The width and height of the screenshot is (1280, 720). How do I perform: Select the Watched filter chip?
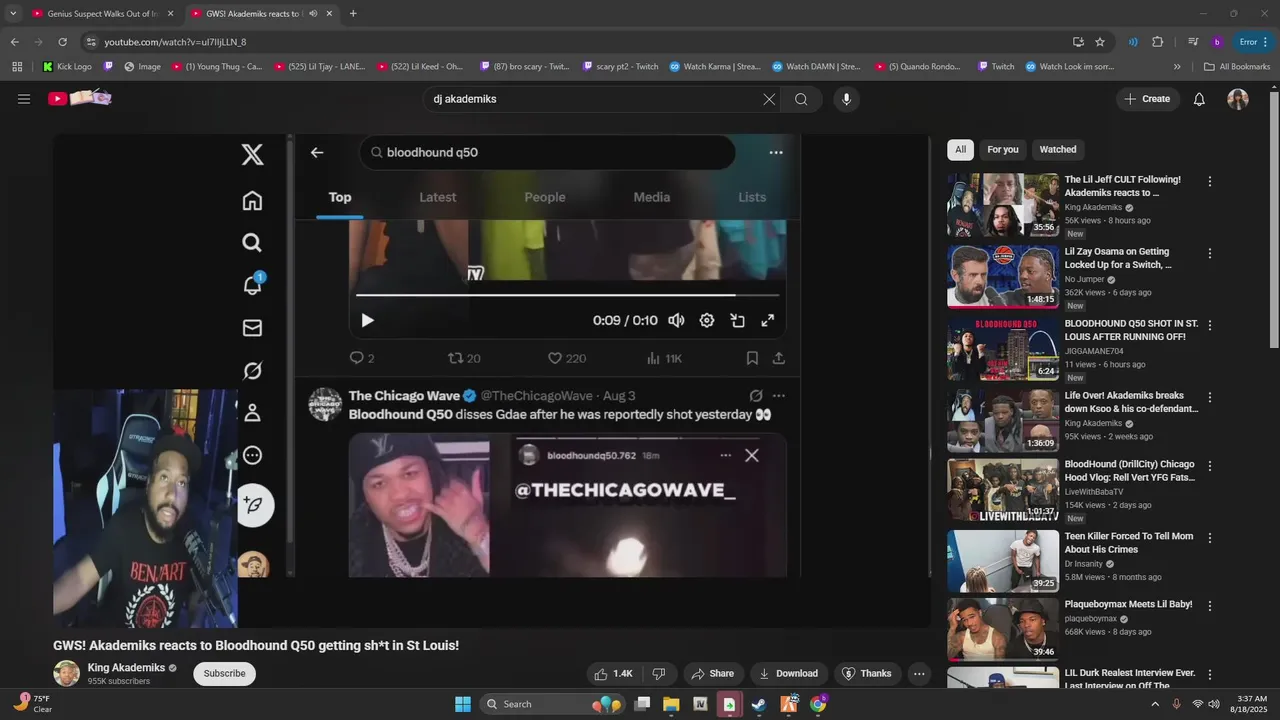pyautogui.click(x=1058, y=150)
